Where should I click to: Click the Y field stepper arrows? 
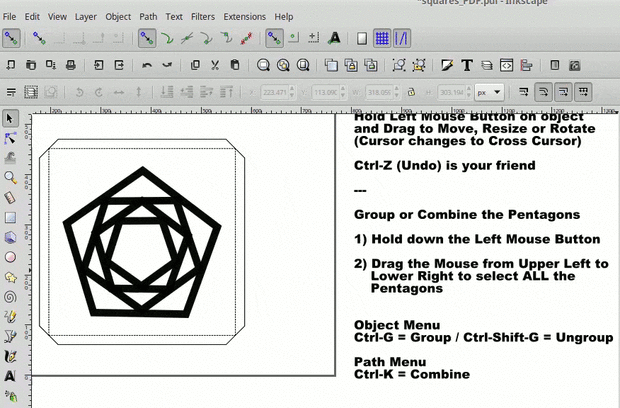343,93
